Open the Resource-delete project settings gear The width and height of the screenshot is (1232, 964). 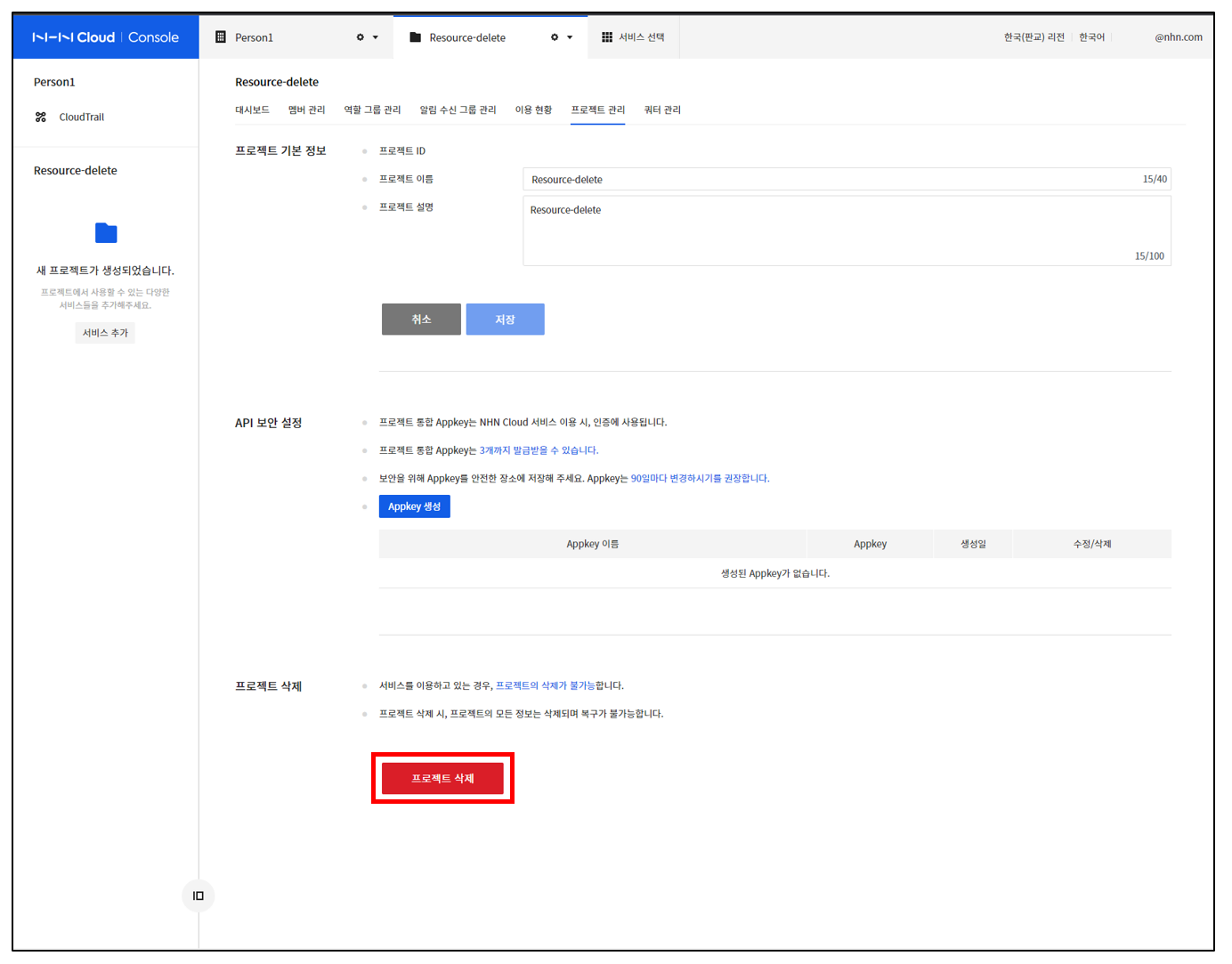(x=555, y=37)
